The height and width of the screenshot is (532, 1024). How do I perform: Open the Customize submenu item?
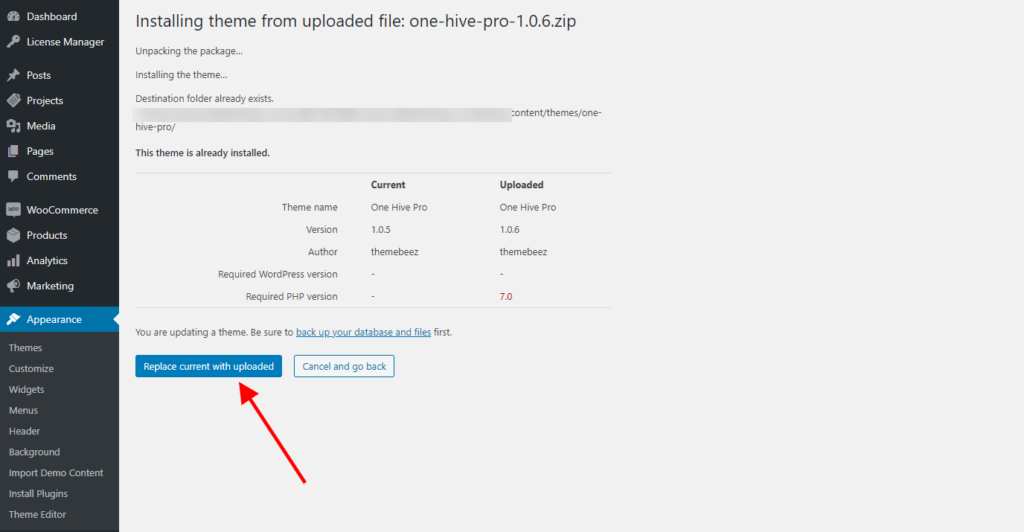pos(31,369)
